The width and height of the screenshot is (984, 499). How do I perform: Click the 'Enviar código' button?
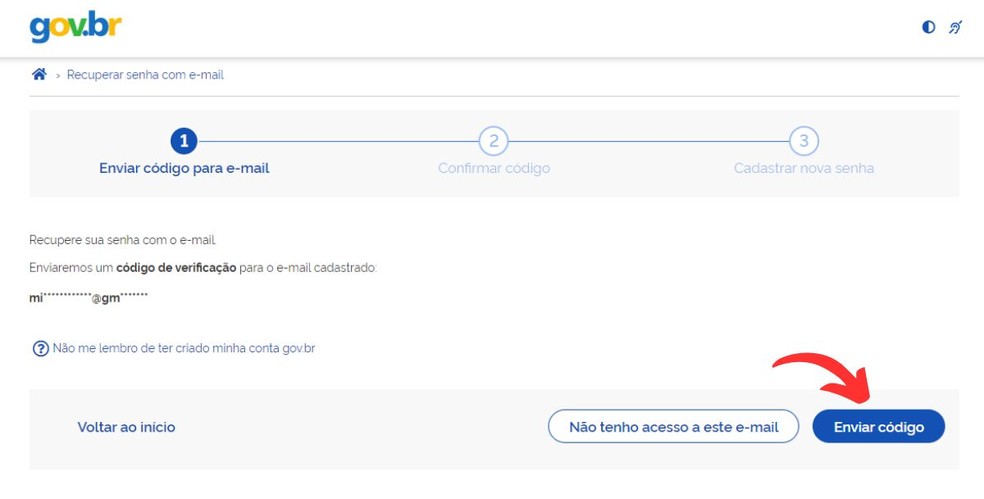point(879,427)
